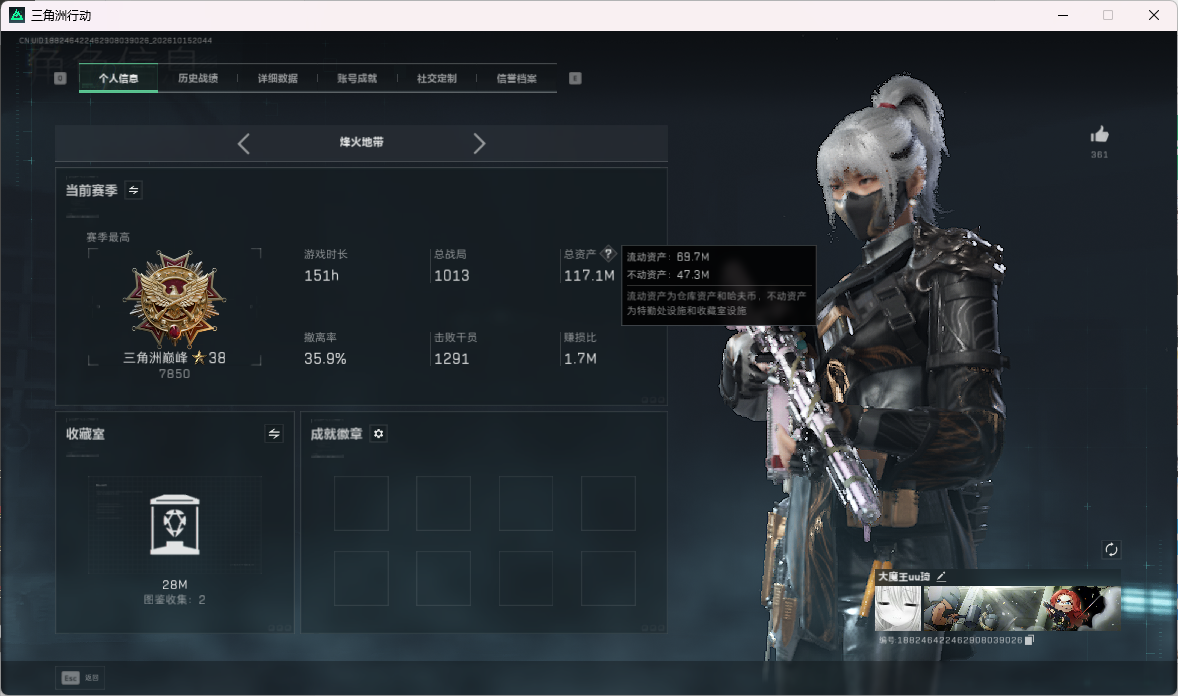Click the 不动资产 47.3M tooltip line
Viewport: 1178px width, 696px height.
coord(668,275)
